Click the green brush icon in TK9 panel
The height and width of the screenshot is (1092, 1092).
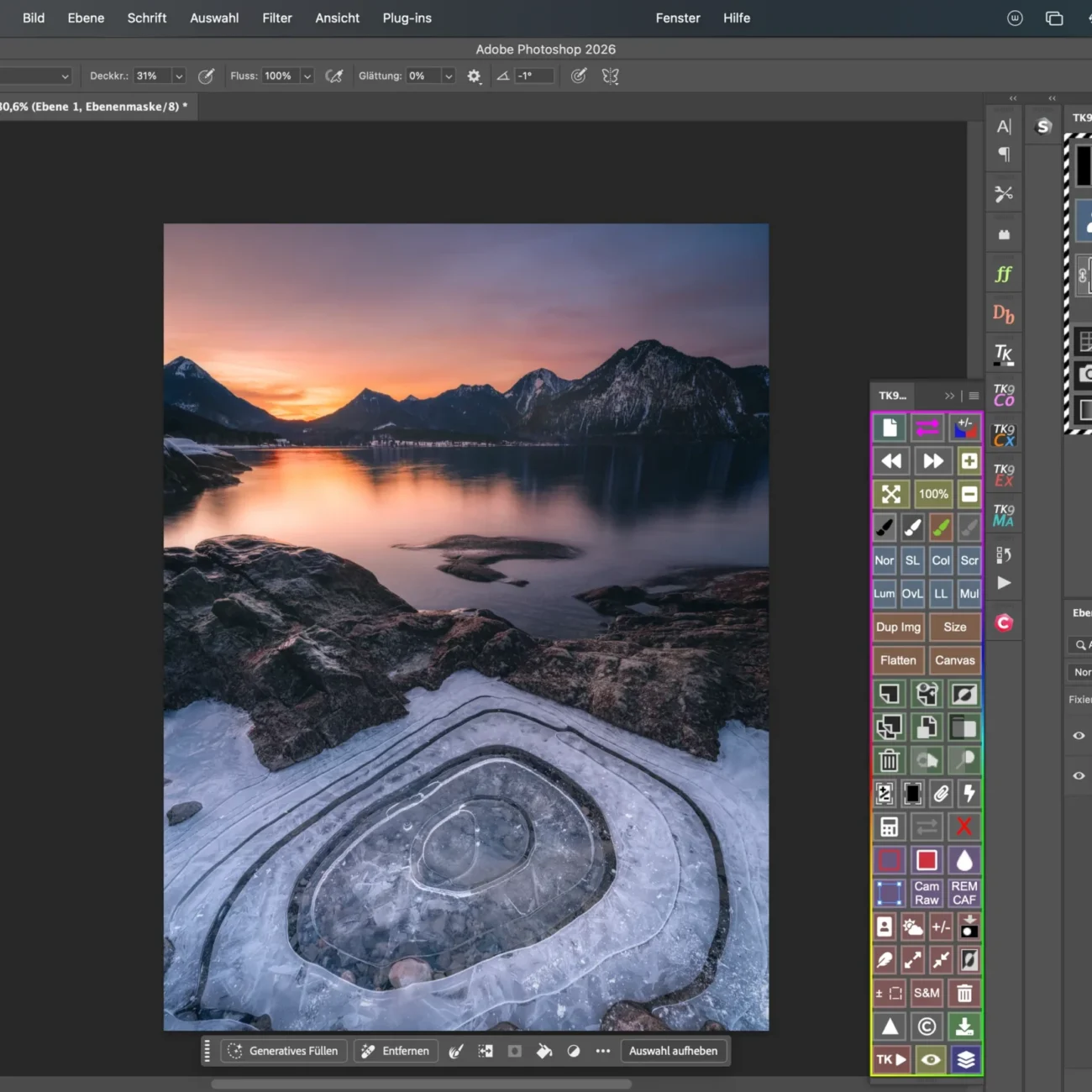(941, 528)
